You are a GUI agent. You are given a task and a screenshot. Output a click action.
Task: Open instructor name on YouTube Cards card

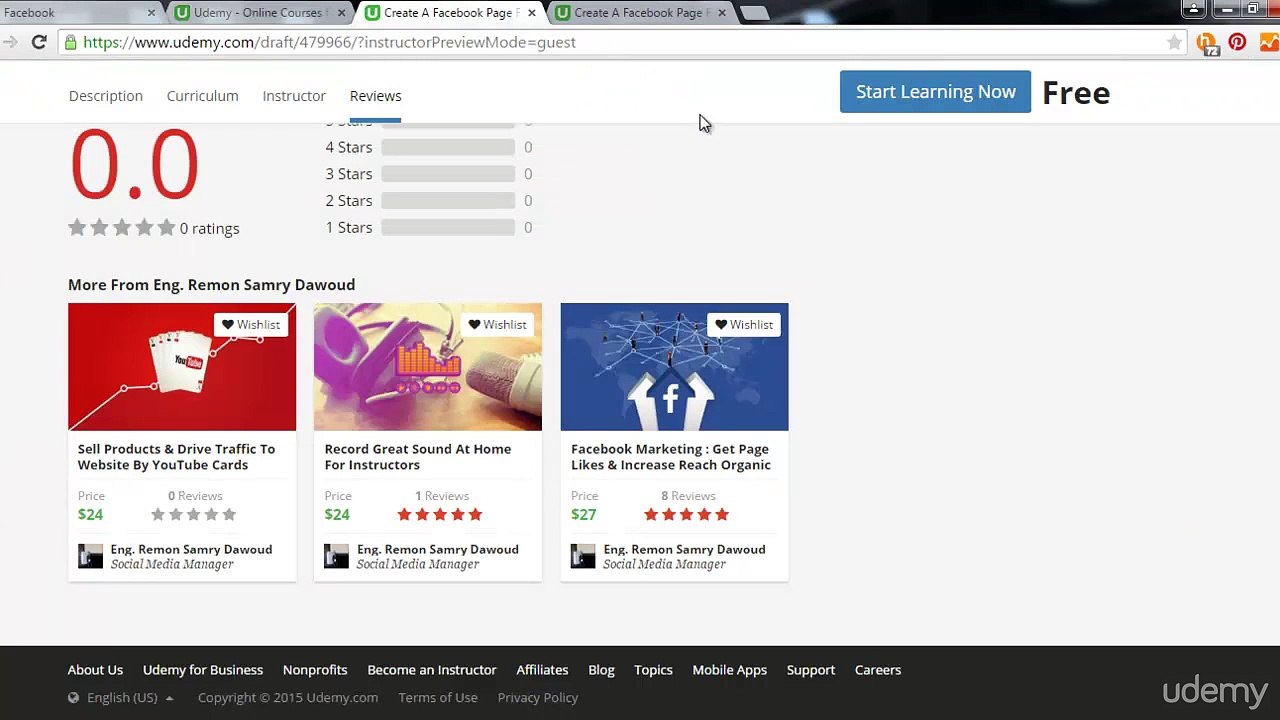tap(191, 549)
